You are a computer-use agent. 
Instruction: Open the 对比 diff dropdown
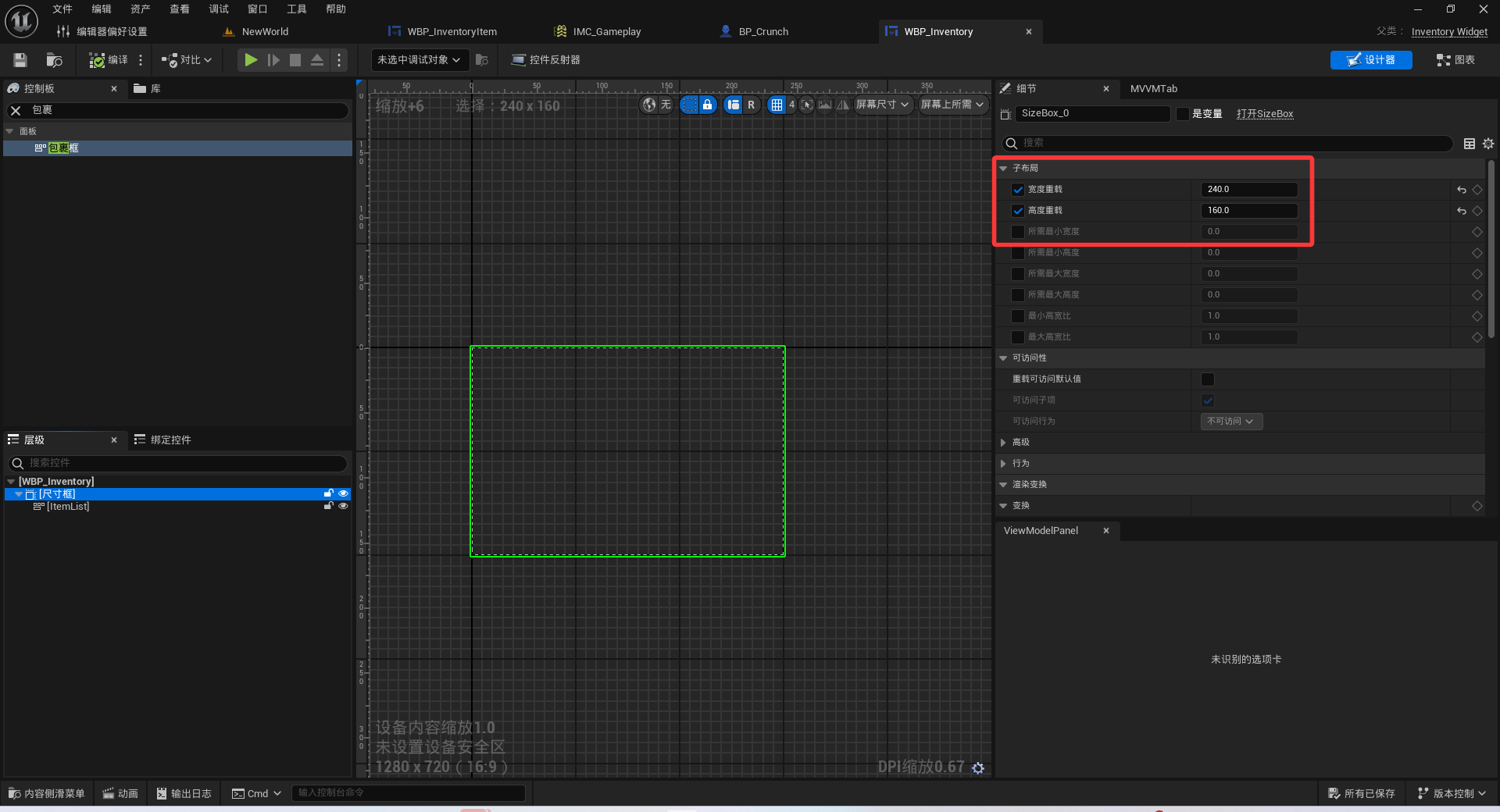(x=187, y=60)
